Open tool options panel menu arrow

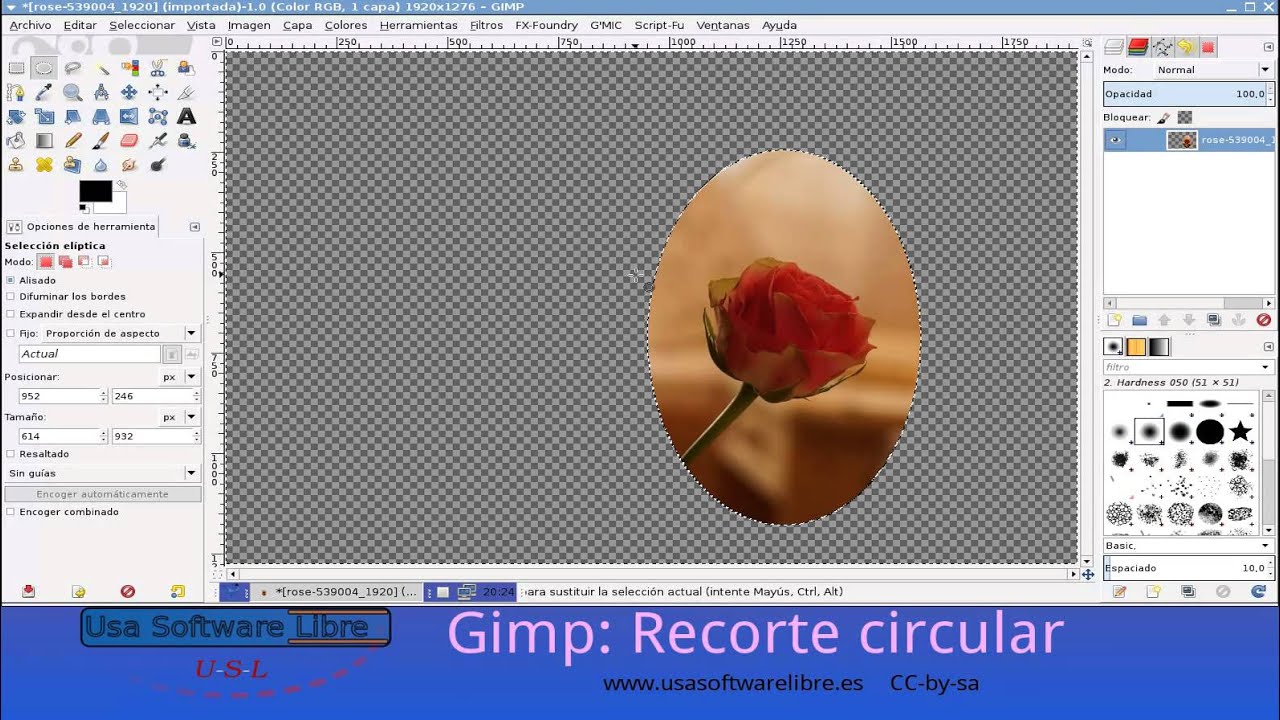click(x=195, y=227)
